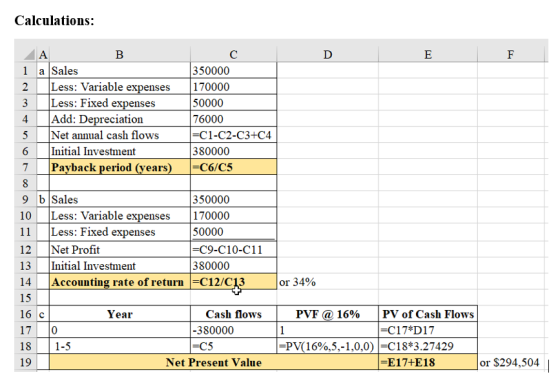
Task: Click the 'Calculations:' heading
Action: tap(54, 20)
